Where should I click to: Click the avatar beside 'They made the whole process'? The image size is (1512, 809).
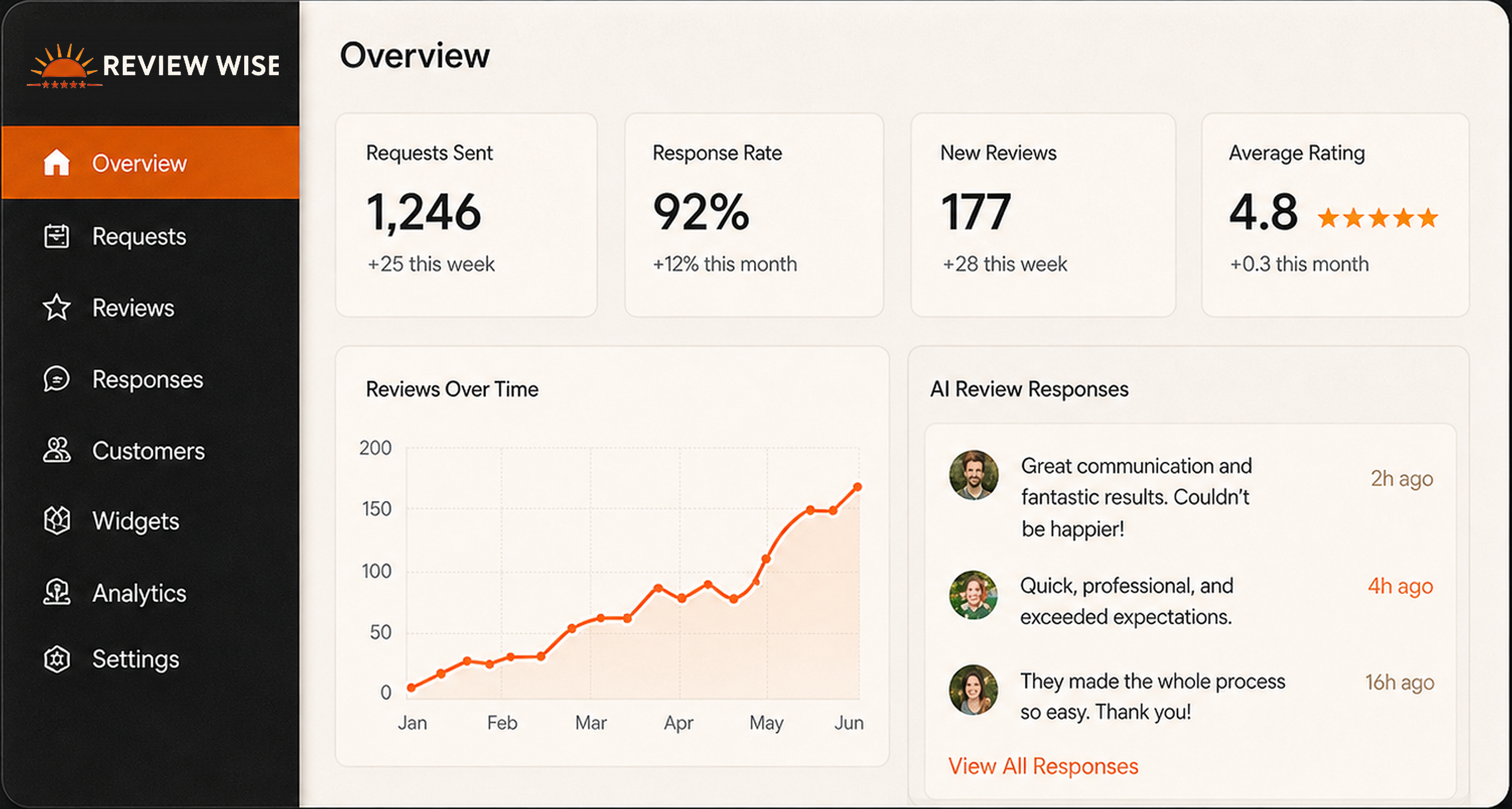coord(973,689)
